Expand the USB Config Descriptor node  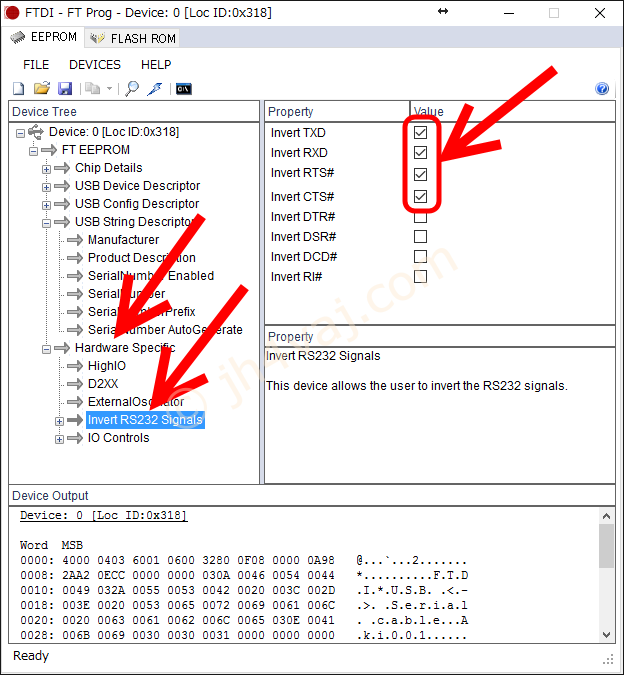coord(46,205)
